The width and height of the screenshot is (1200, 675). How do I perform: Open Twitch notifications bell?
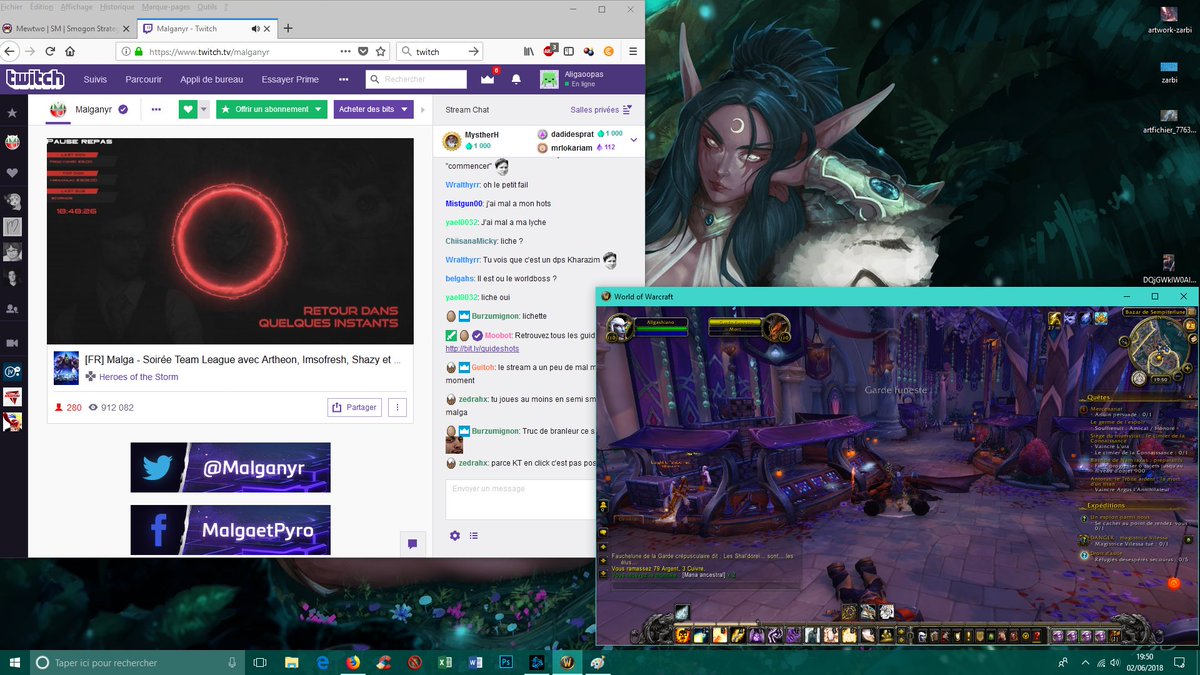click(x=516, y=79)
